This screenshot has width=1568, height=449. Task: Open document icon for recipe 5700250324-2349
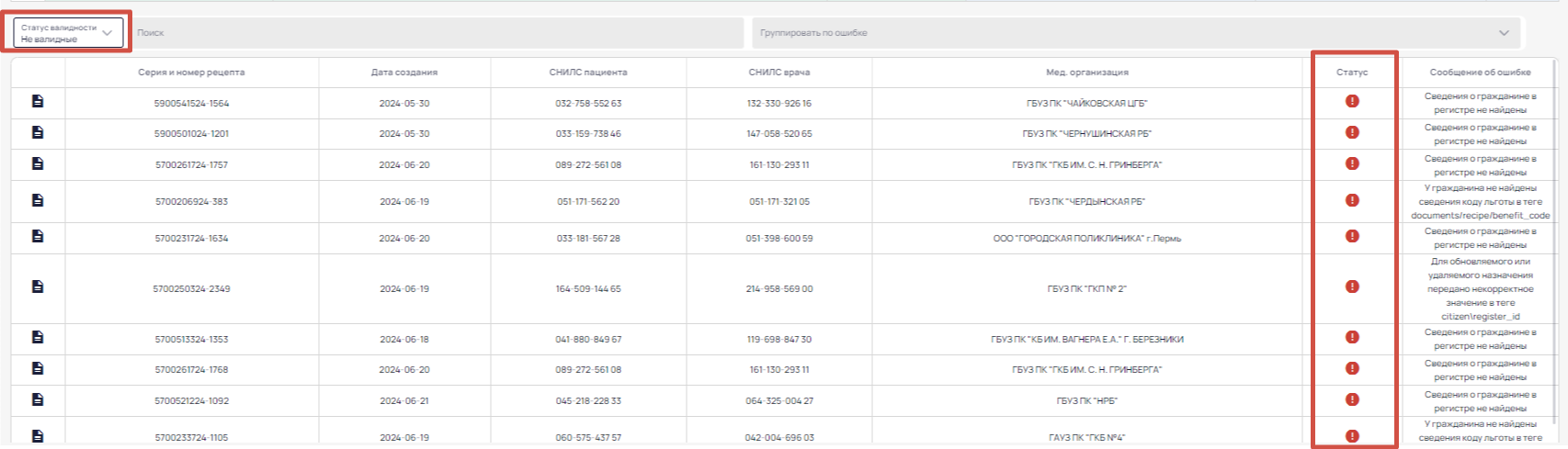tap(38, 286)
